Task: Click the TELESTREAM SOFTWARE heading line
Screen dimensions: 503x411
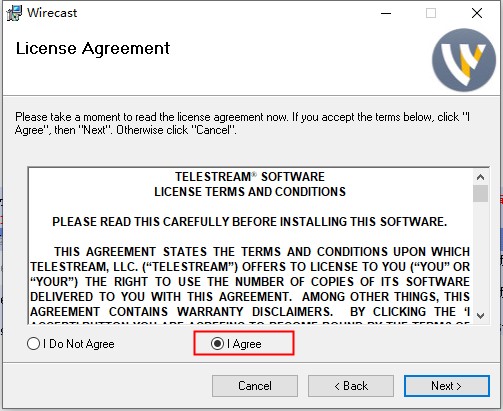Action: coord(250,177)
